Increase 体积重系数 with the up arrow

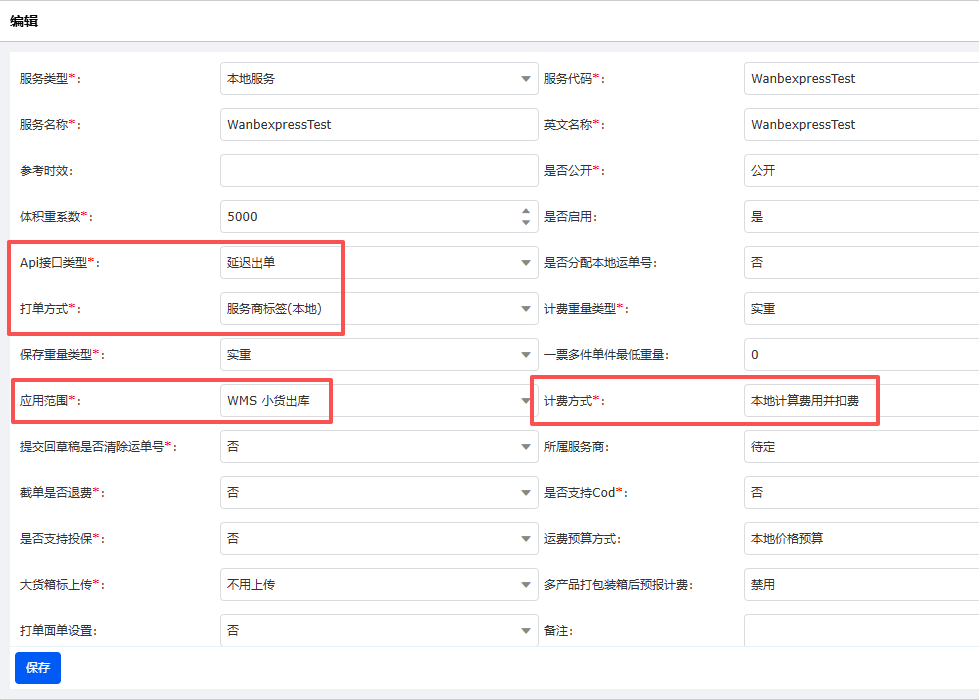(x=527, y=211)
